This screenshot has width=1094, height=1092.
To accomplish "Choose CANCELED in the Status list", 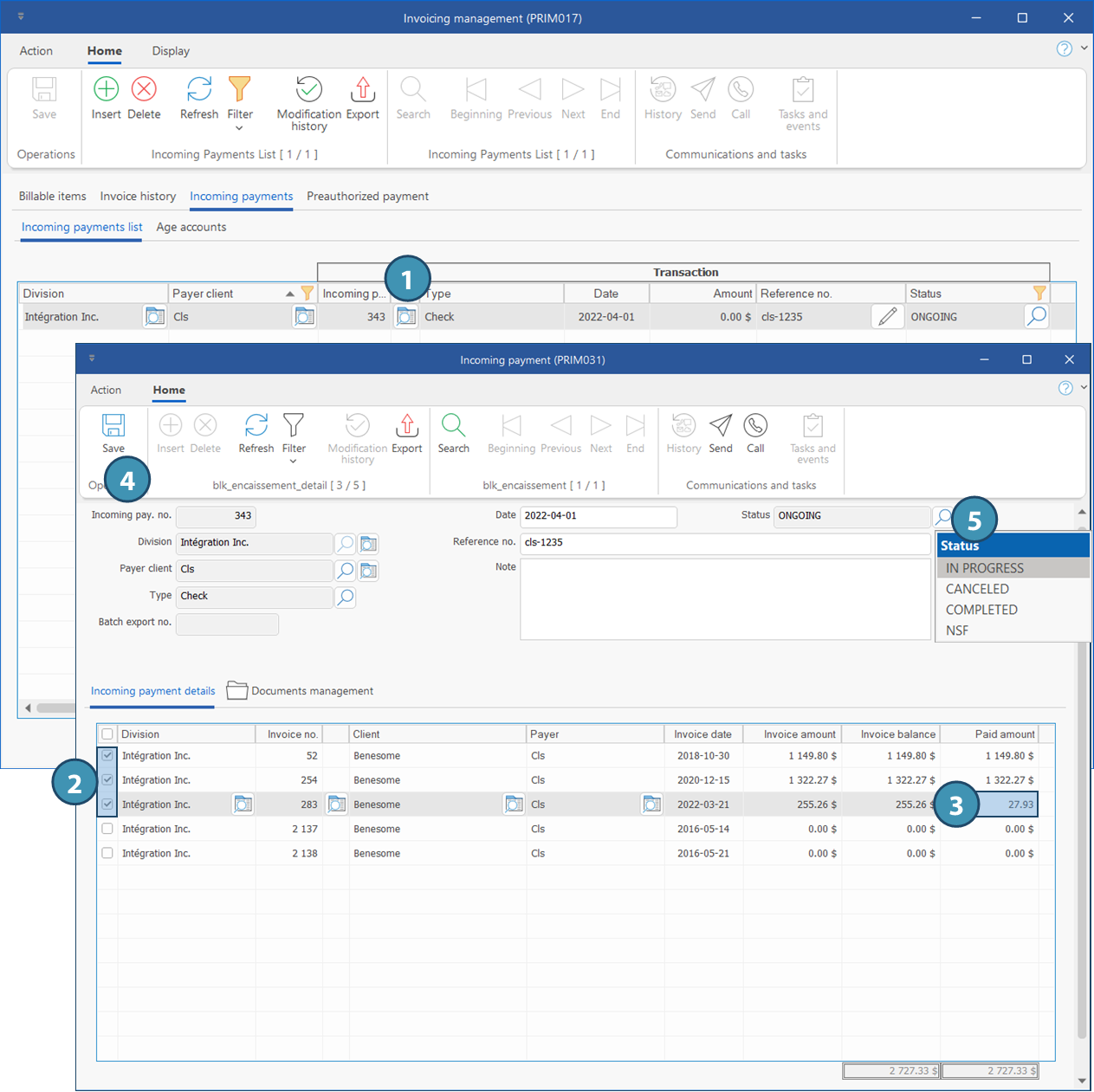I will tap(977, 589).
